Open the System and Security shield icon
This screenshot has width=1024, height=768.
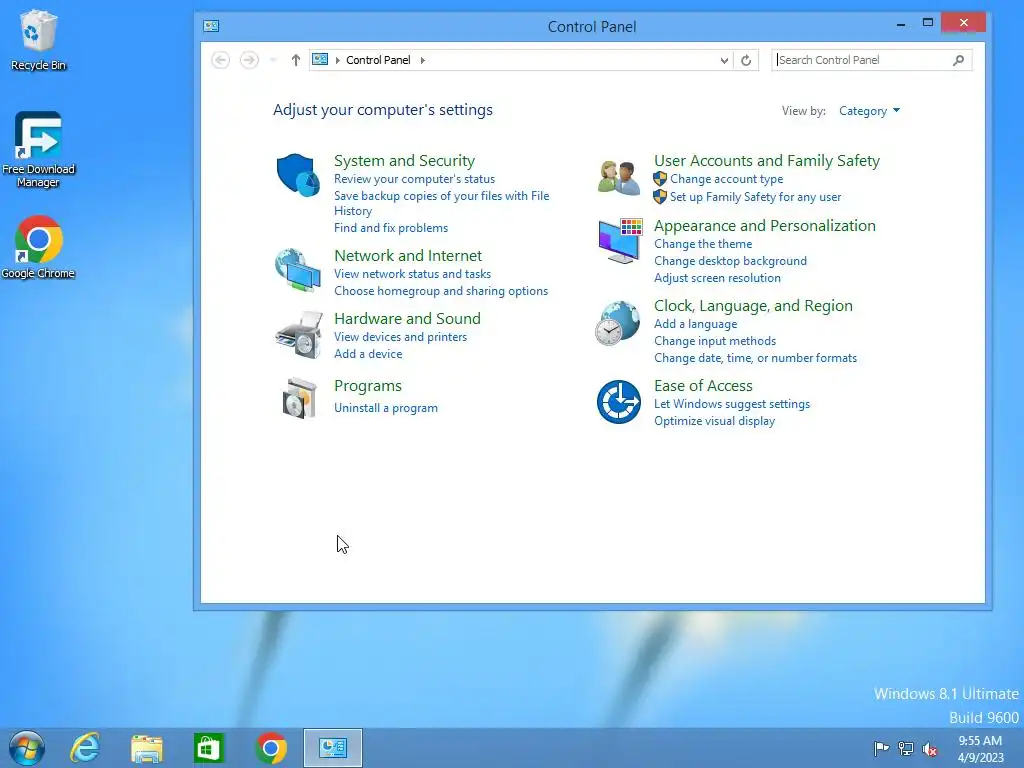(298, 175)
